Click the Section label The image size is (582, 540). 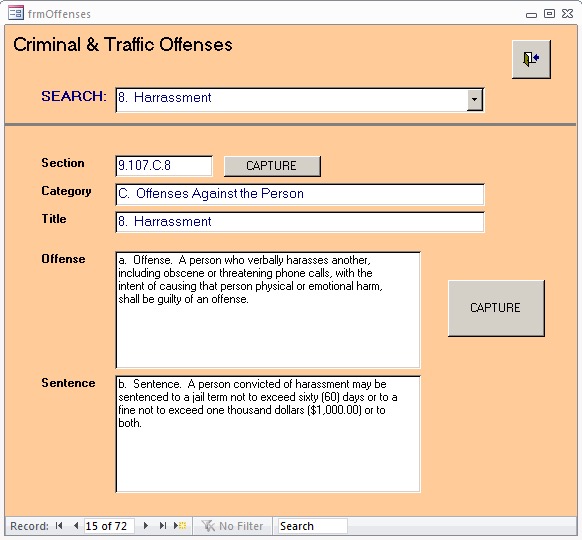click(x=63, y=163)
